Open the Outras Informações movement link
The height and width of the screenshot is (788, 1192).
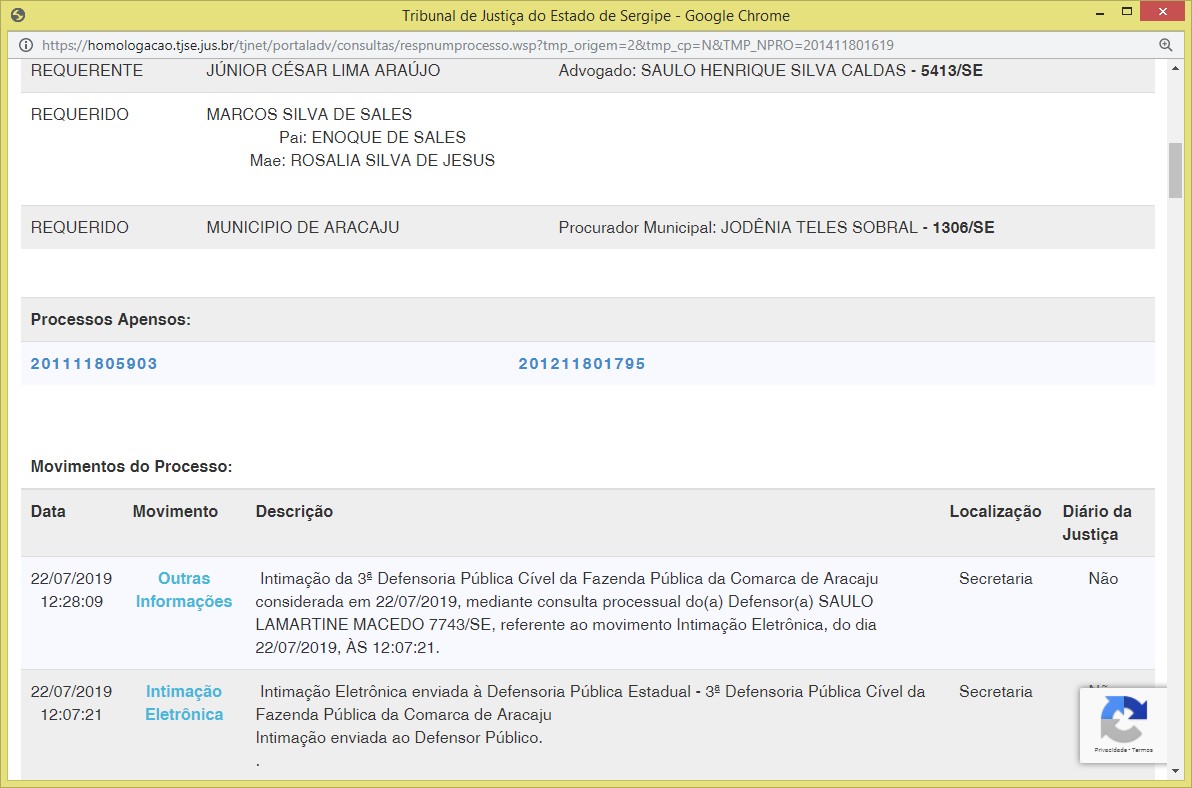click(184, 590)
